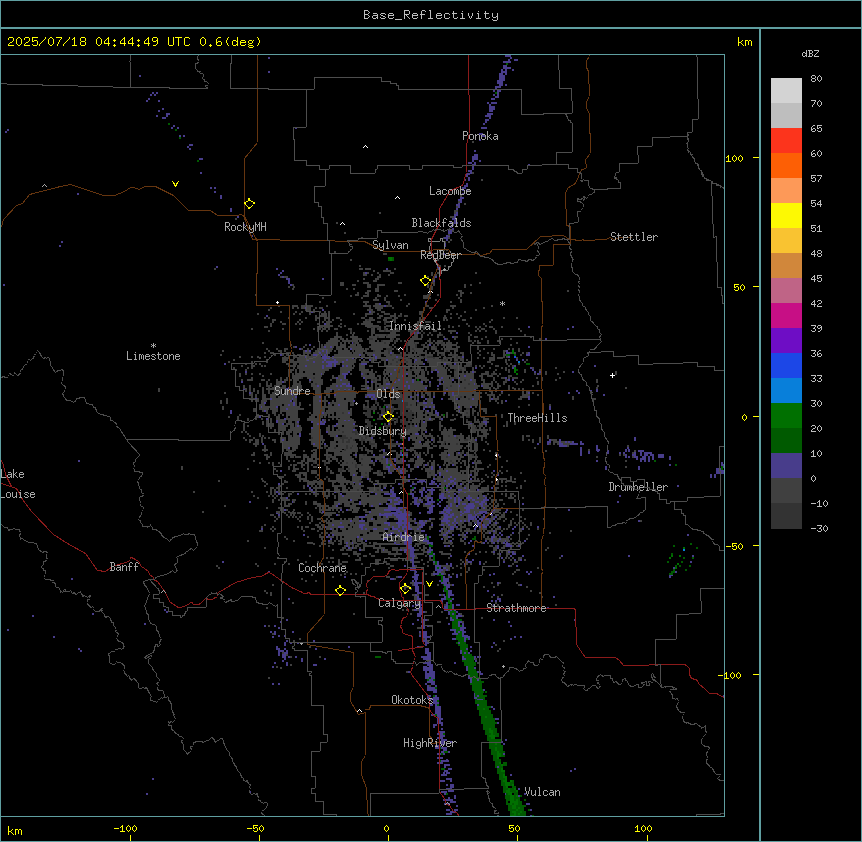Click the Olds city label
The image size is (862, 842).
point(388,394)
